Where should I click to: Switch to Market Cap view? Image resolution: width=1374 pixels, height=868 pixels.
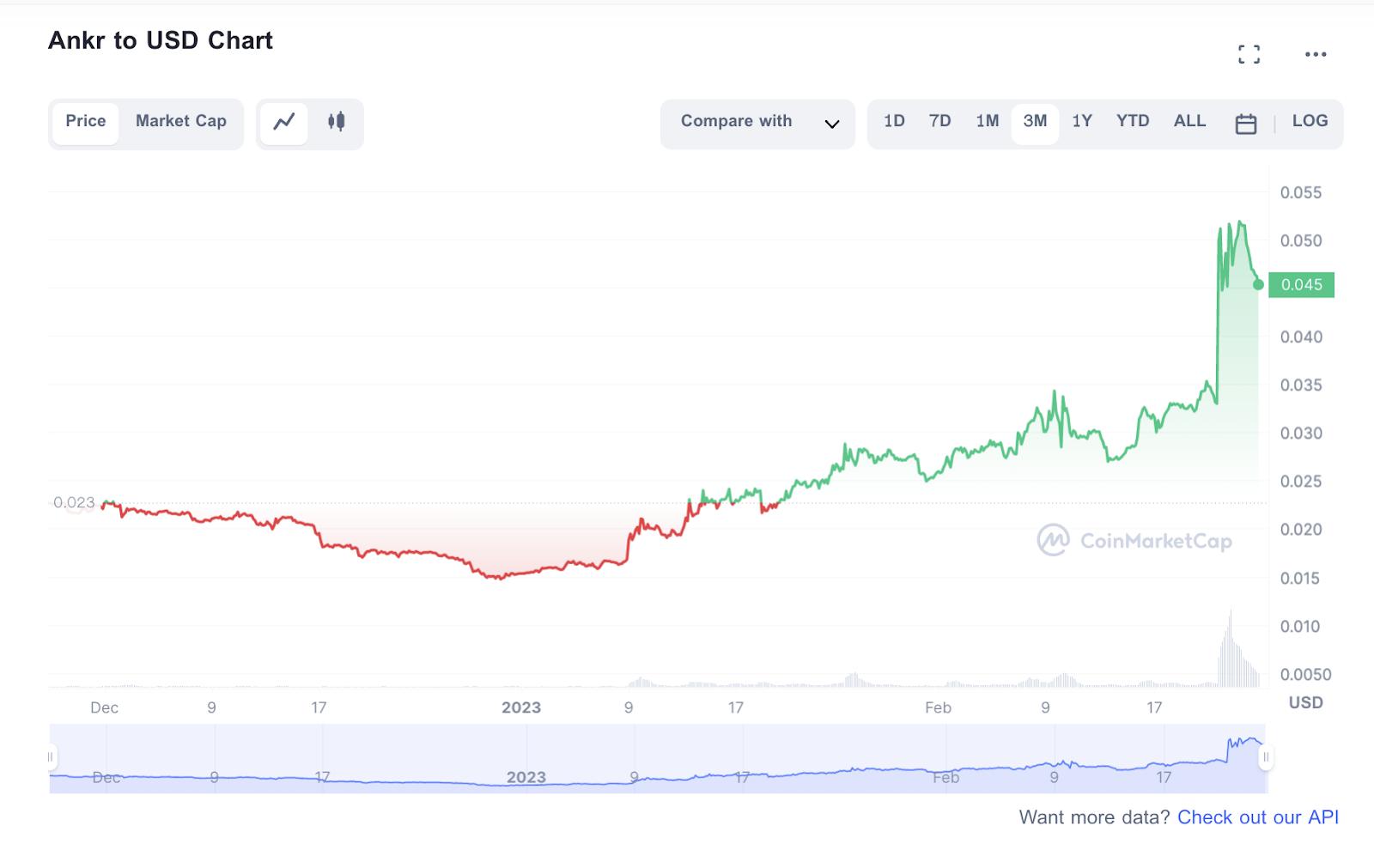coord(180,121)
